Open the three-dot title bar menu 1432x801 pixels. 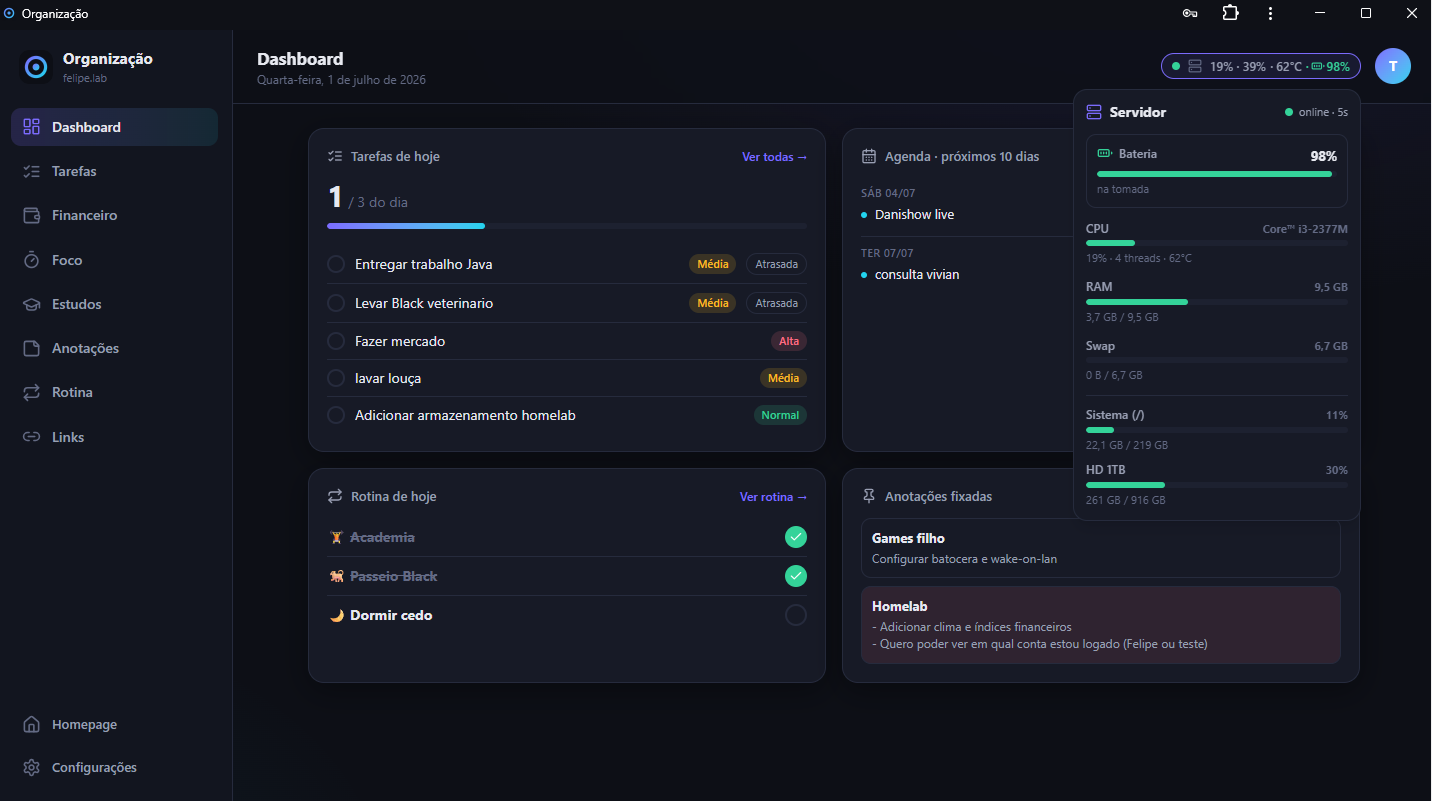click(x=1270, y=13)
